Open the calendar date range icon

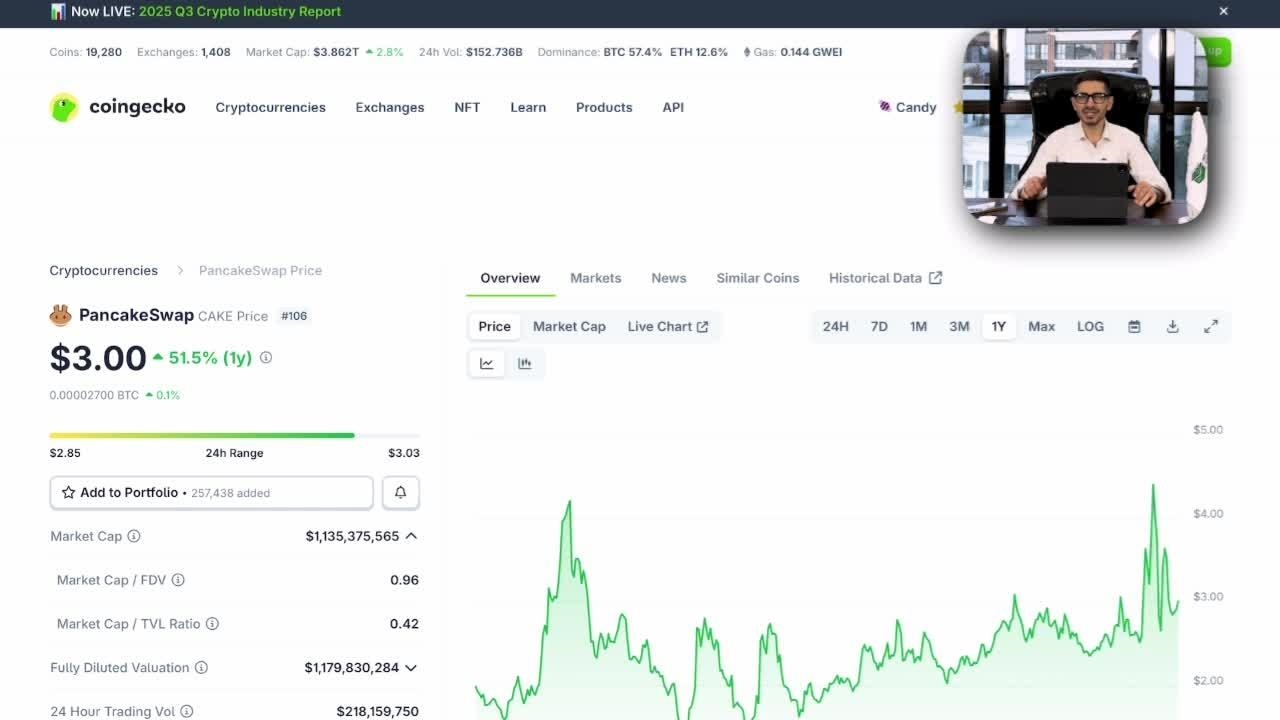pos(1134,327)
